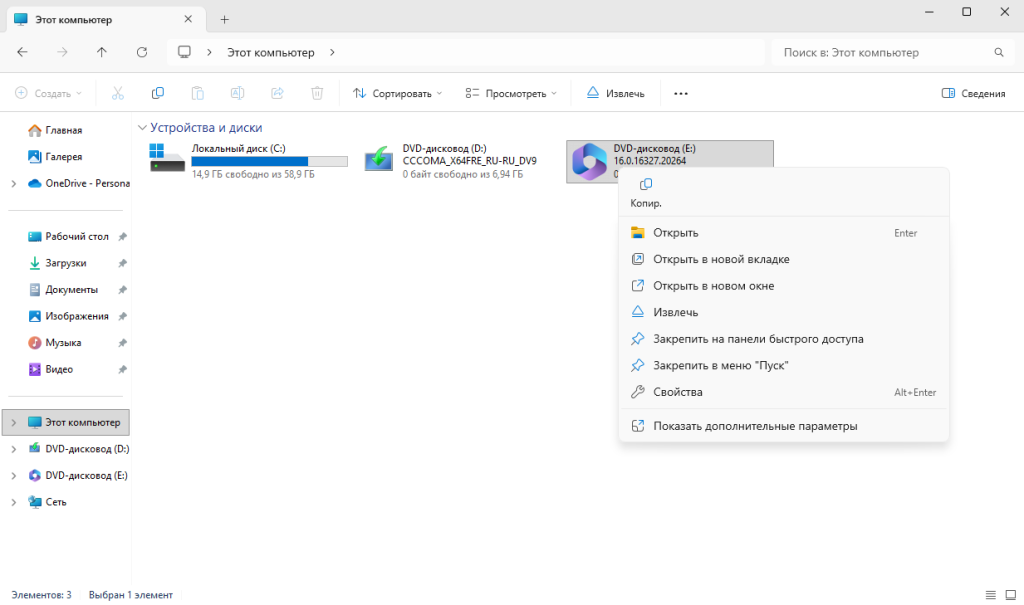
Task: Unpin Загрузки from quick access
Action: [x=122, y=263]
